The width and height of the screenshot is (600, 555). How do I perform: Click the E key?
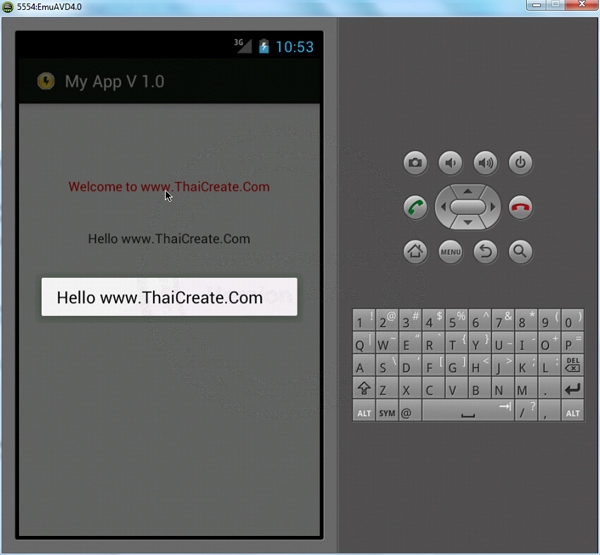410,343
